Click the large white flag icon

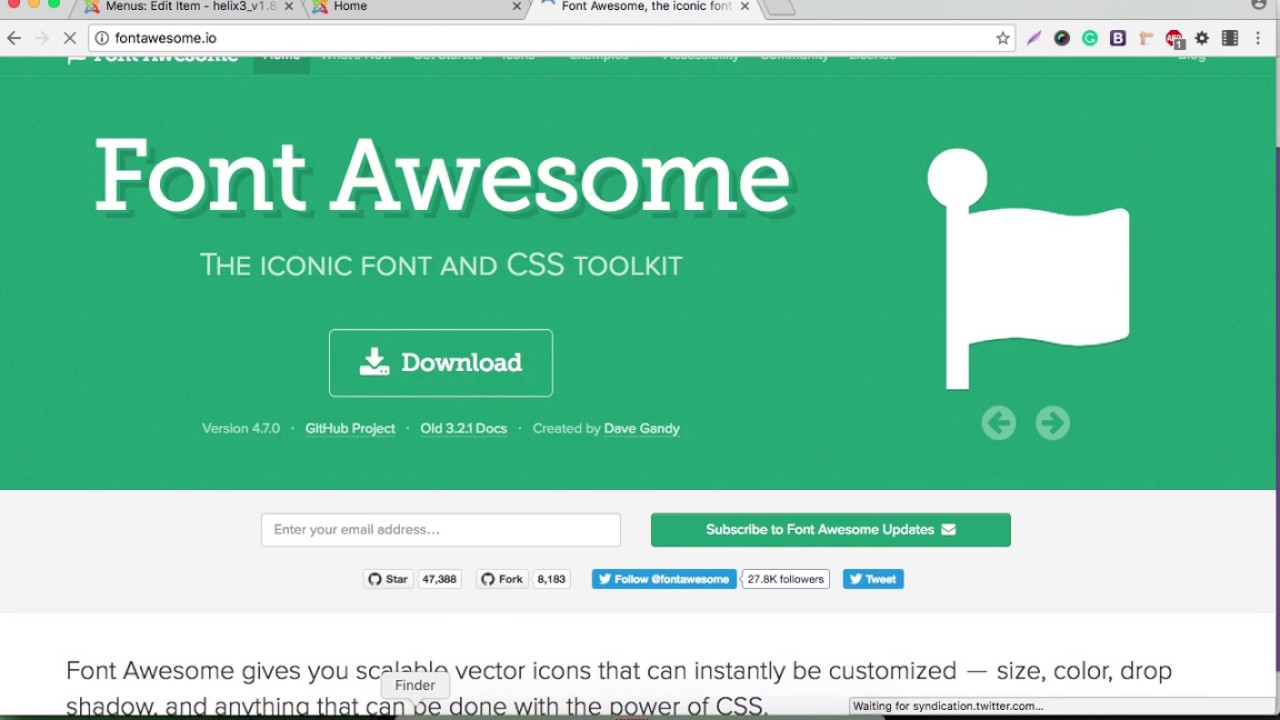click(x=1028, y=268)
